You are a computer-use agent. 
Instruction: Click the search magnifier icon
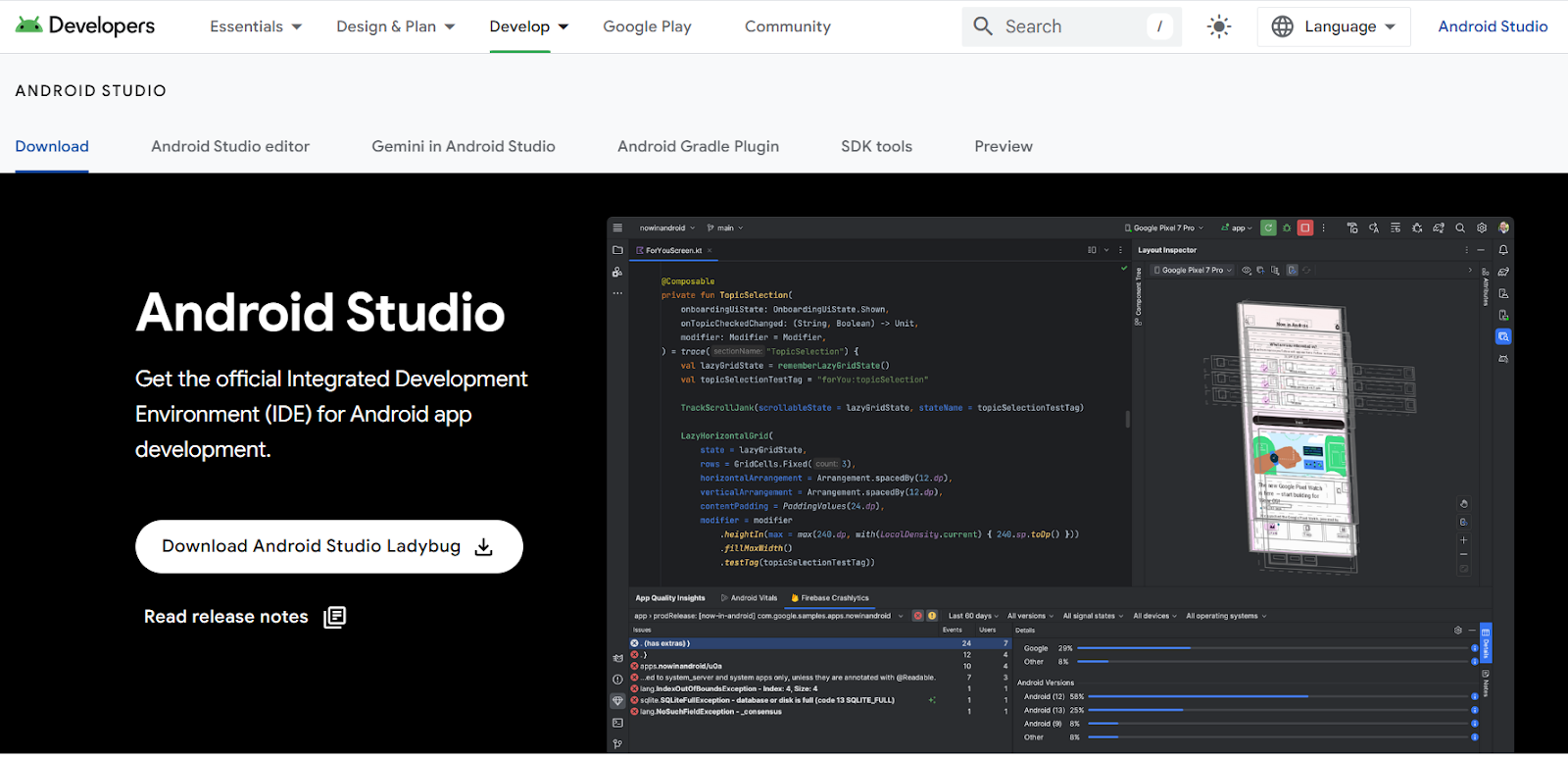tap(983, 26)
